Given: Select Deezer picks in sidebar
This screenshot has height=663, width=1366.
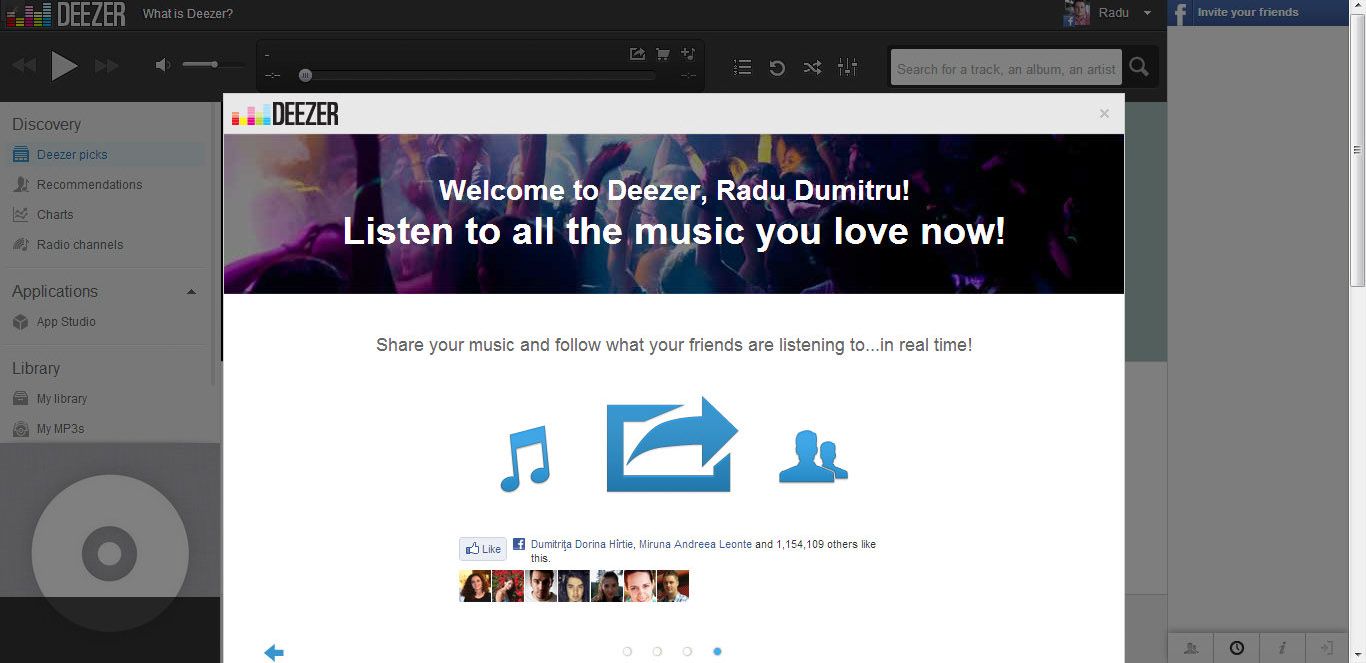Looking at the screenshot, I should [72, 155].
